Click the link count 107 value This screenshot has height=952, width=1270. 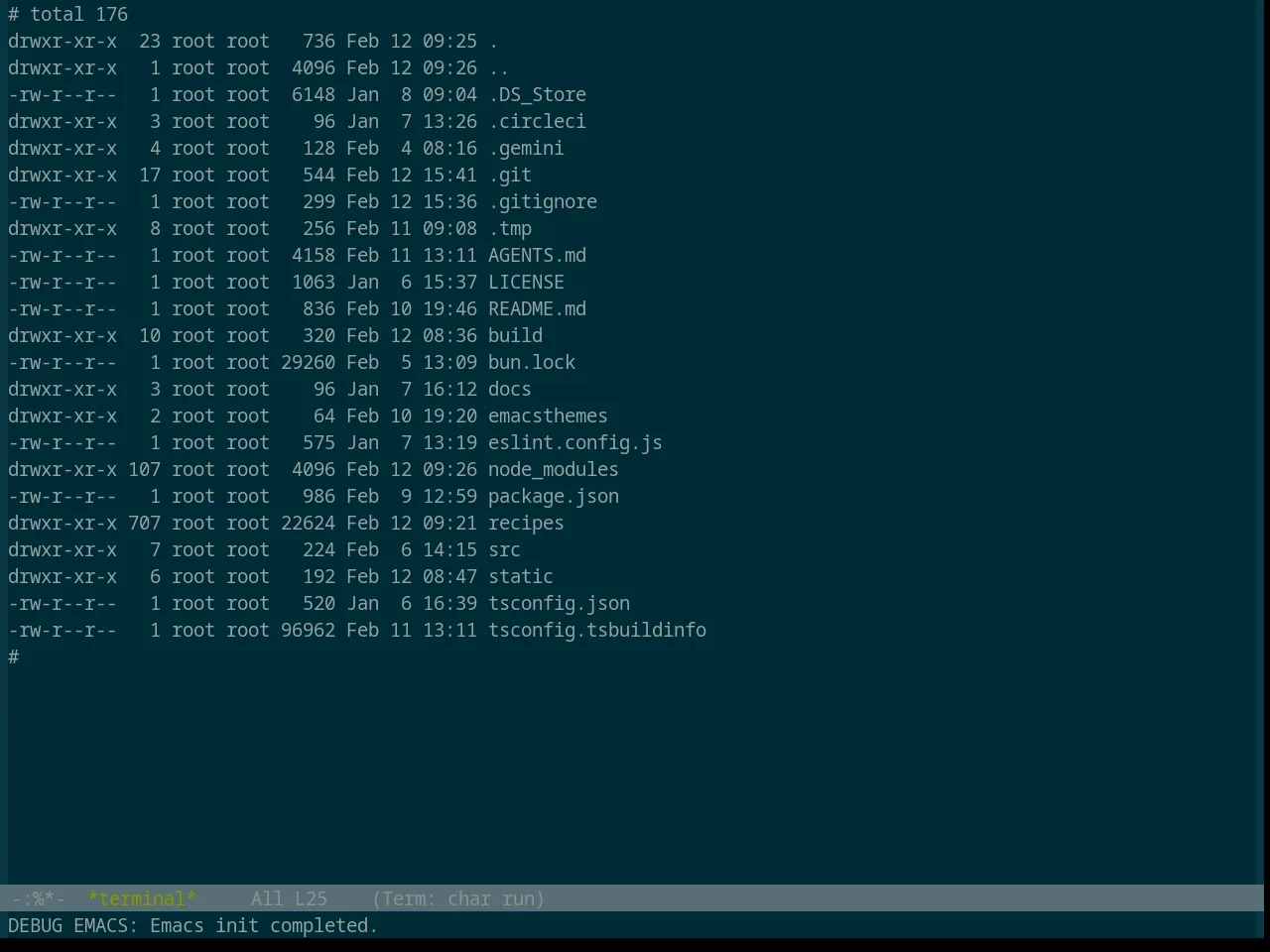[144, 470]
